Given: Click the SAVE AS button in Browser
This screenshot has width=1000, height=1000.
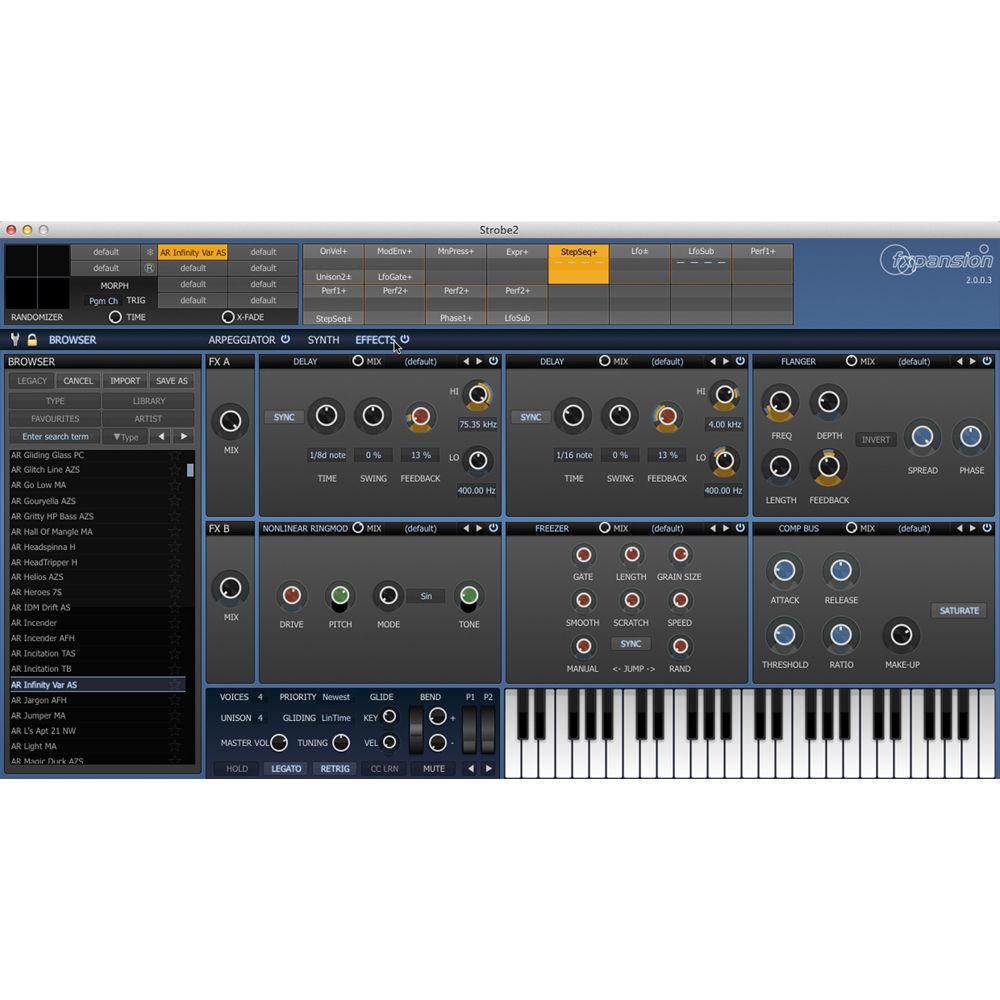Looking at the screenshot, I should pyautogui.click(x=171, y=380).
